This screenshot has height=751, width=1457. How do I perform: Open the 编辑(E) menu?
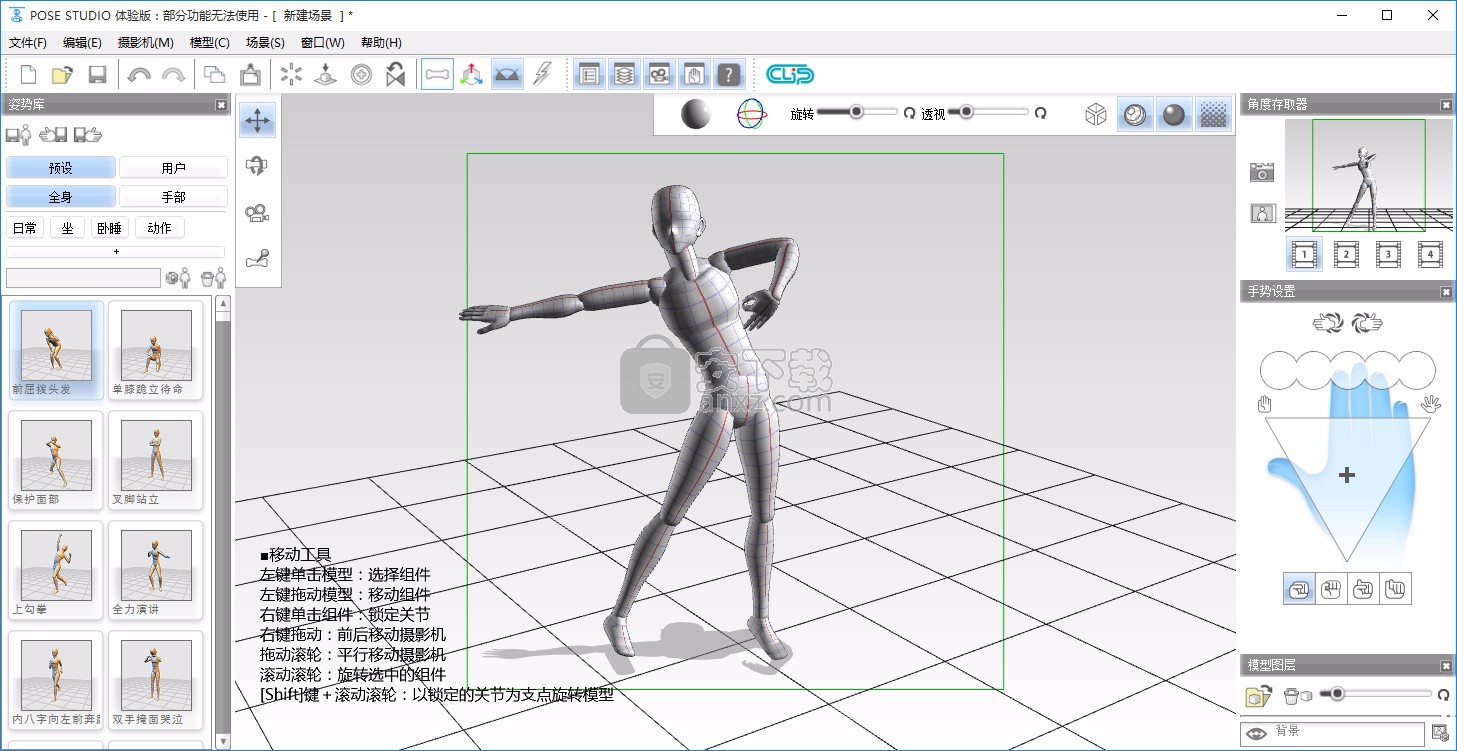coord(82,43)
